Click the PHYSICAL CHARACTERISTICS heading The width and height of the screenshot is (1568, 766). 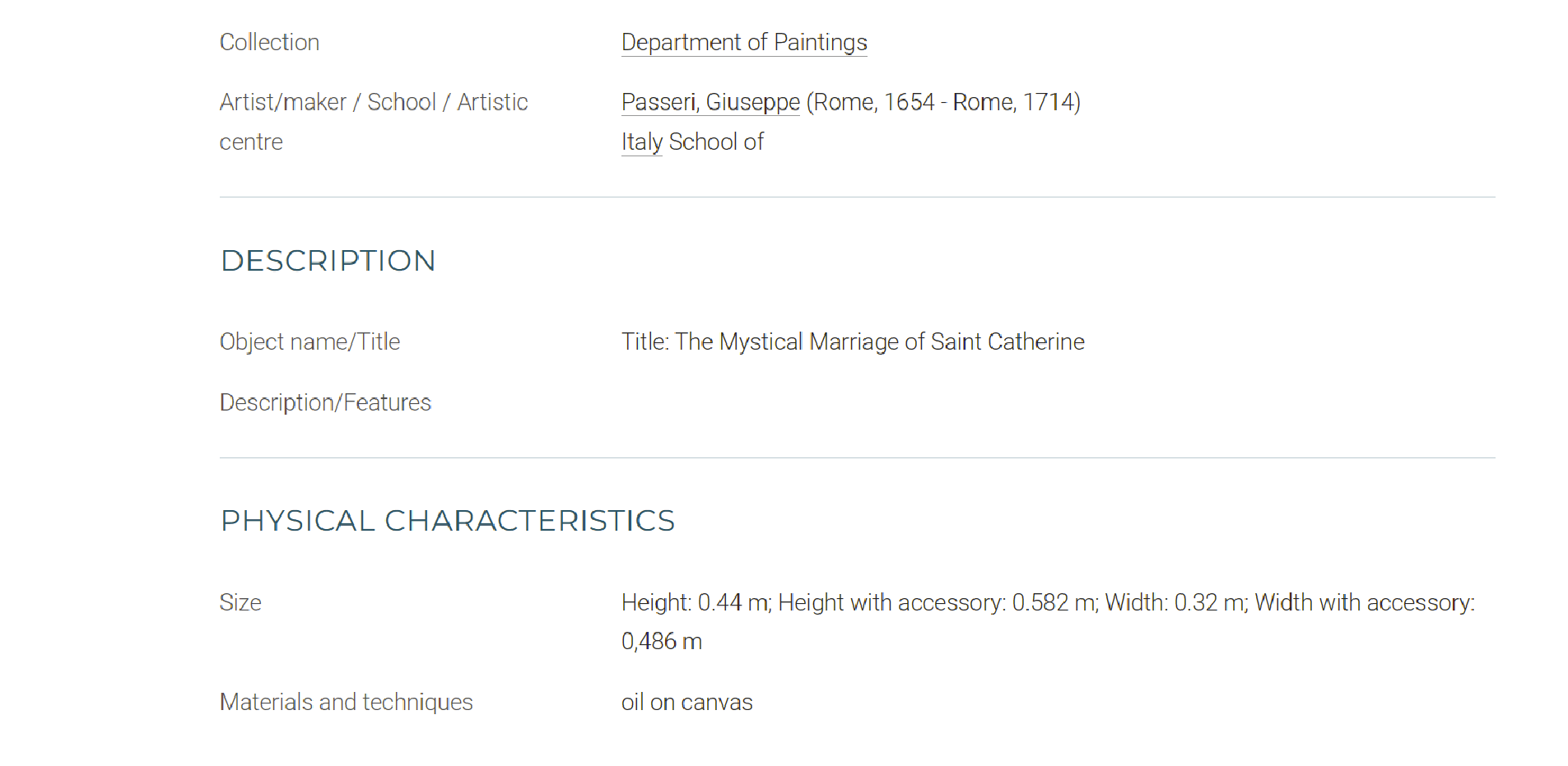[448, 521]
